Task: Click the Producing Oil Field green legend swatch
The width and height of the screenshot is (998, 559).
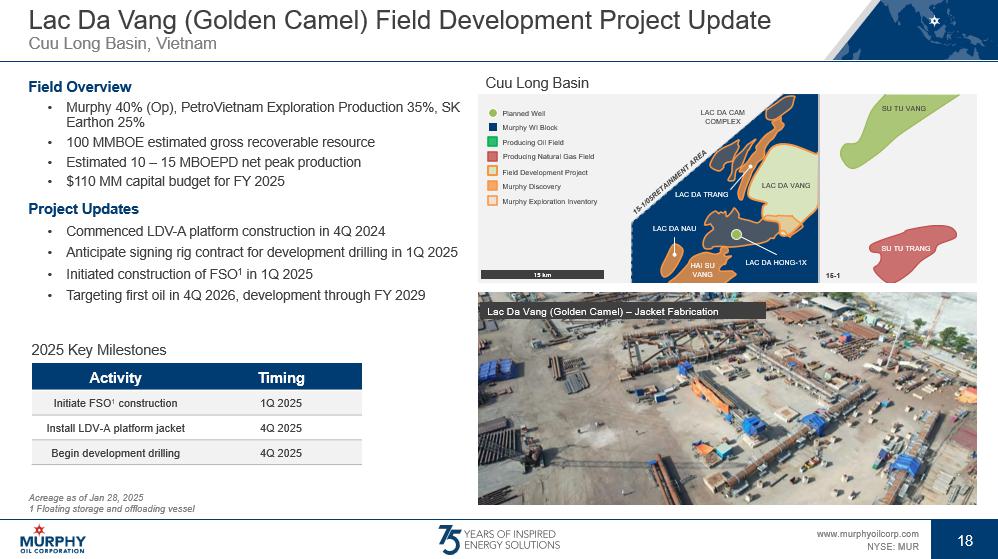Action: tap(493, 142)
